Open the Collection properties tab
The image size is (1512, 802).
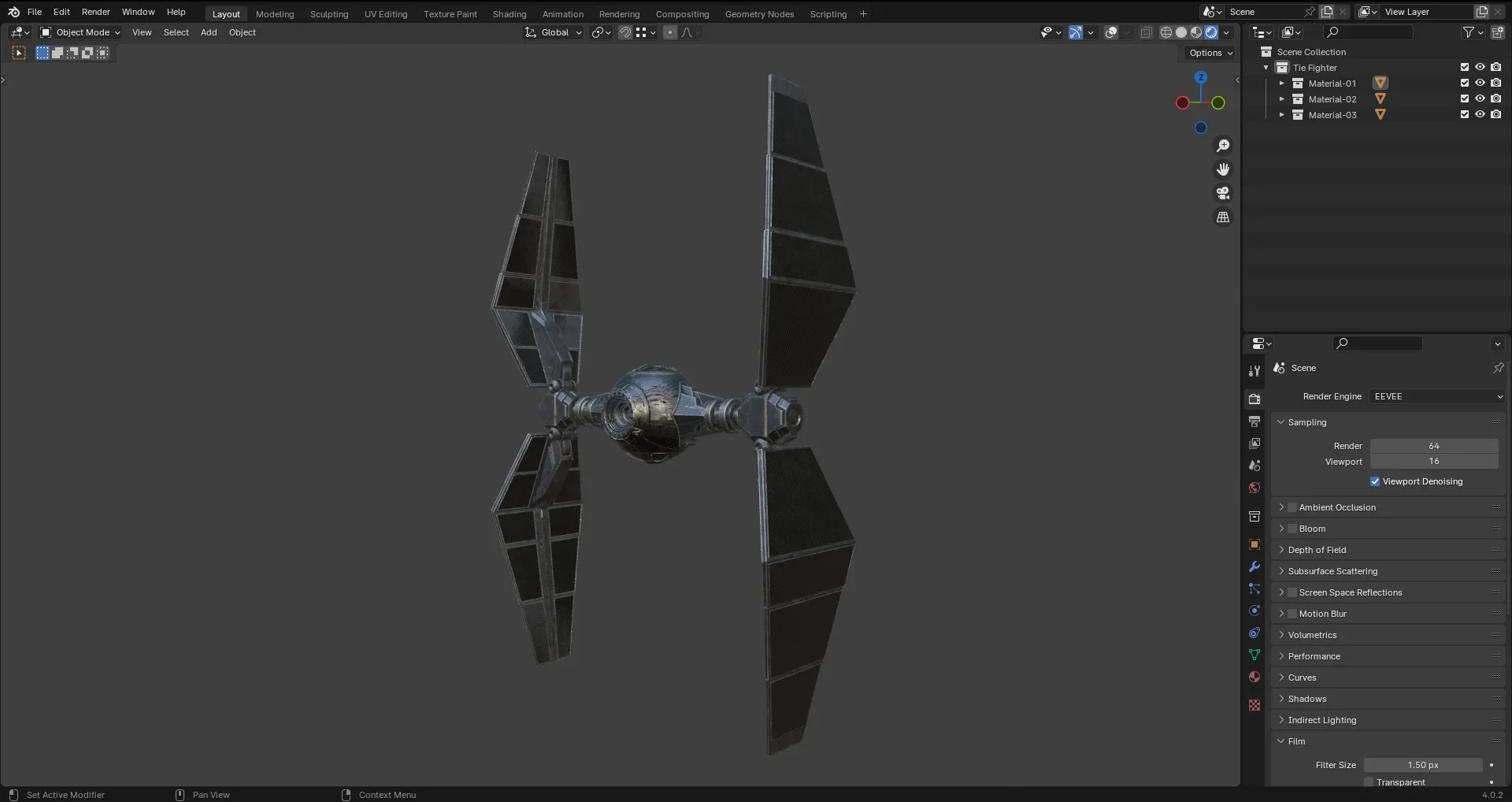pyautogui.click(x=1254, y=516)
